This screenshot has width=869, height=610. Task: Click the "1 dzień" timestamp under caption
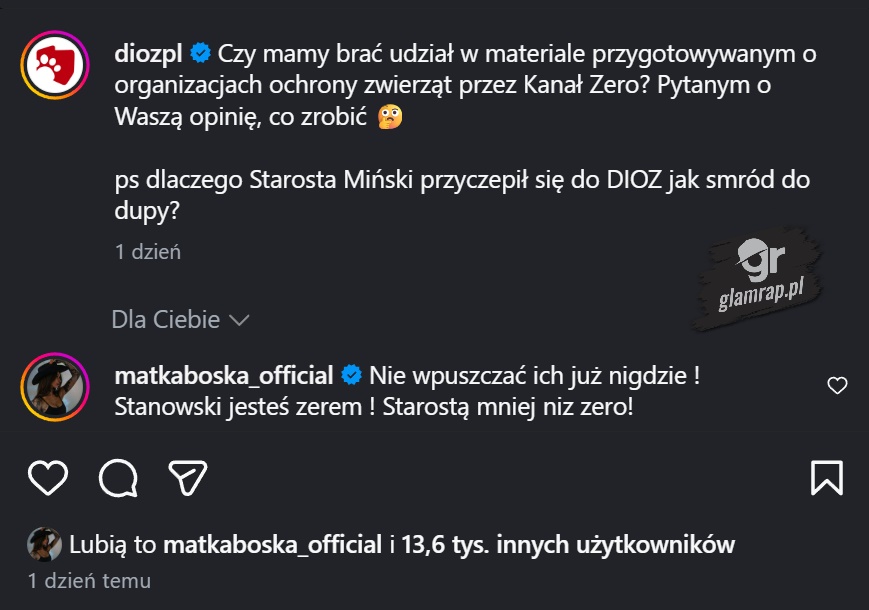[x=148, y=252]
